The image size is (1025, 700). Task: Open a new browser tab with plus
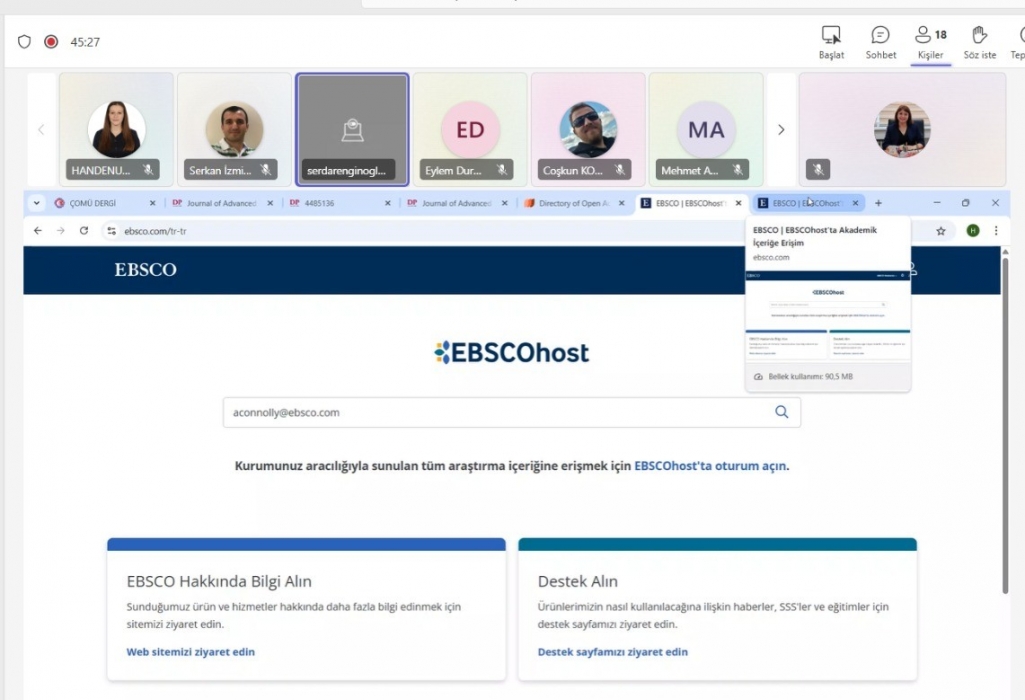click(x=878, y=203)
